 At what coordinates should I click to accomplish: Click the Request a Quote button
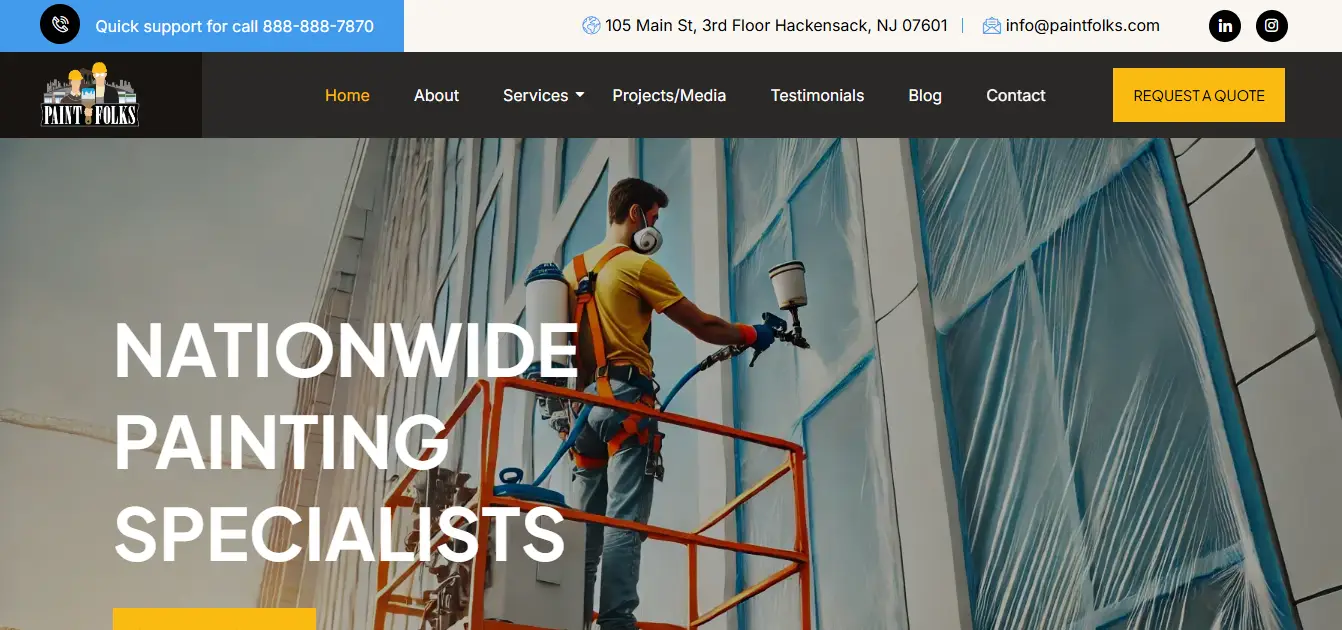(x=1199, y=95)
